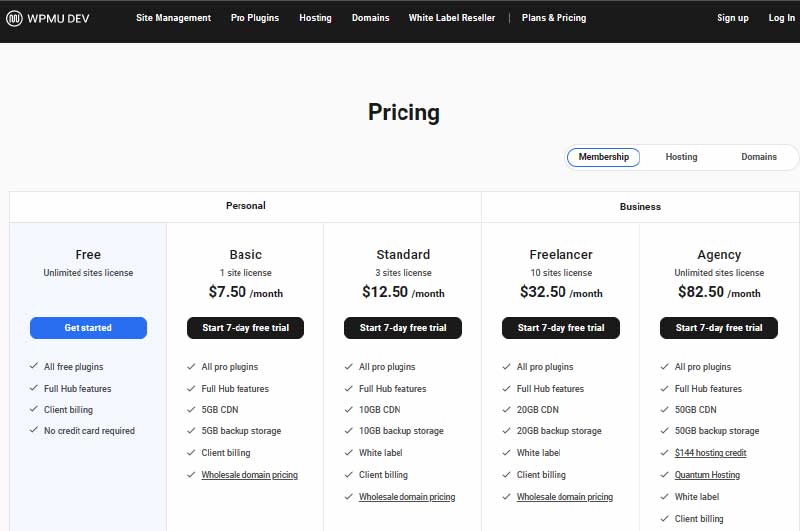Screen dimensions: 800x531
Task: Click 'Full Hub features' under Free
Action: (78, 389)
